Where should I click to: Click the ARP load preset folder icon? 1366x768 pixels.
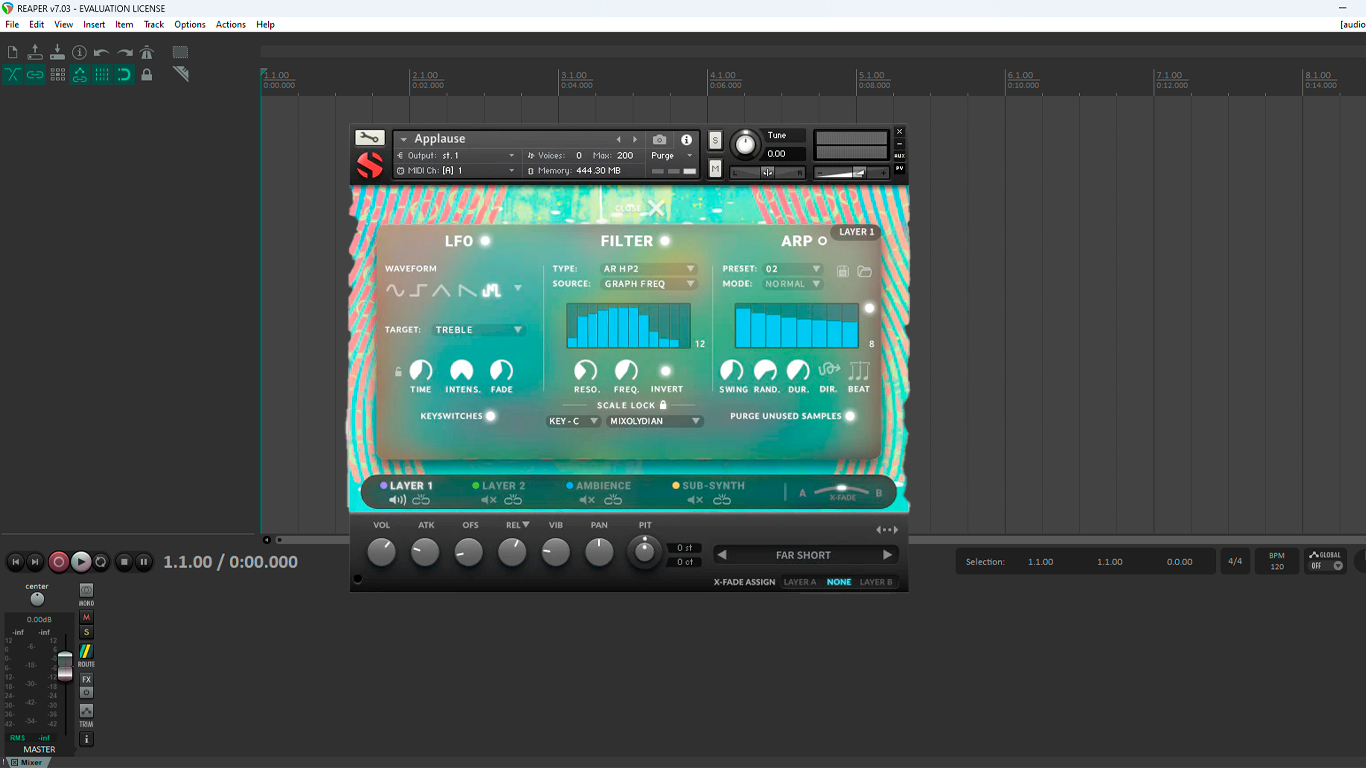[864, 271]
